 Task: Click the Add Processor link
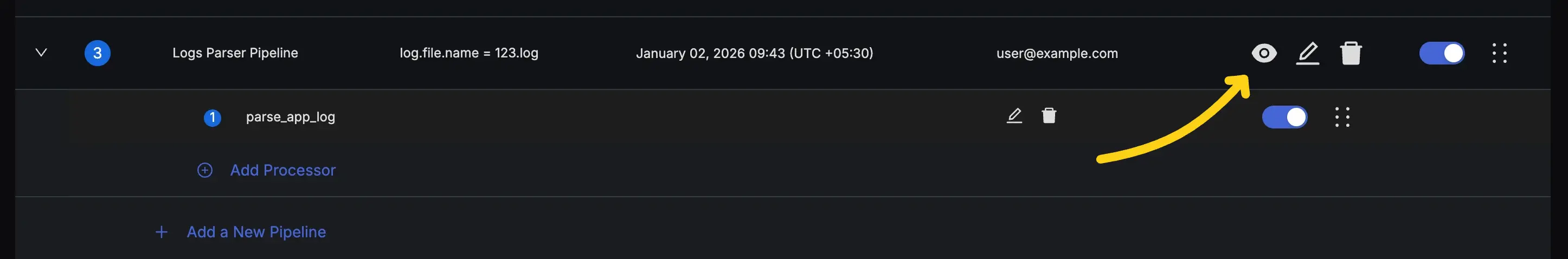(x=282, y=170)
